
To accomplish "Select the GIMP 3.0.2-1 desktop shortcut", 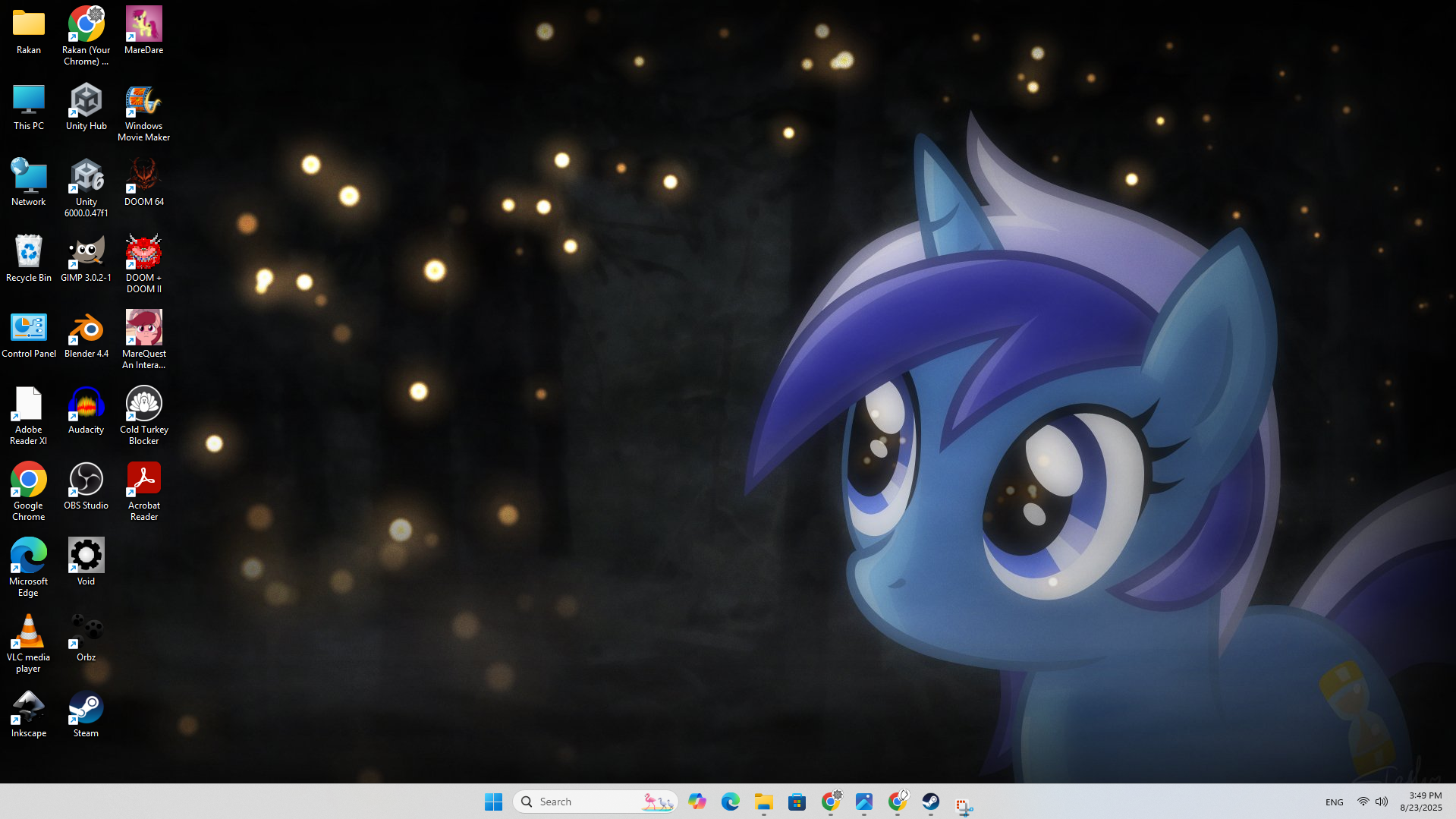I will [86, 259].
